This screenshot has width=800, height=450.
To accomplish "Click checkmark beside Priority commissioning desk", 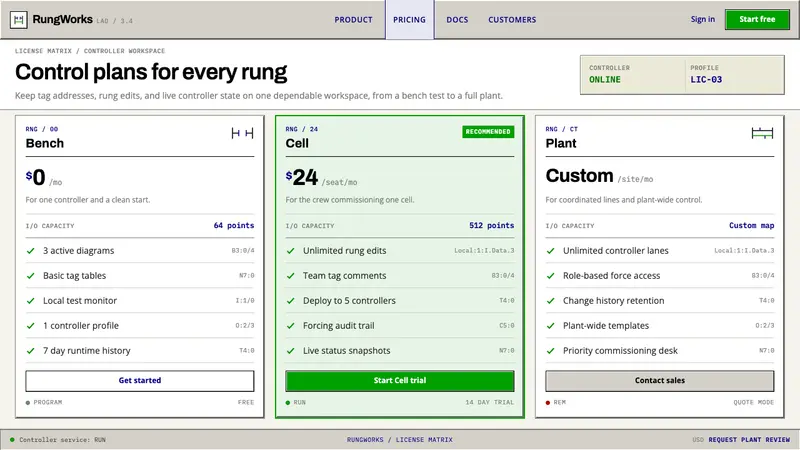I will 551,351.
